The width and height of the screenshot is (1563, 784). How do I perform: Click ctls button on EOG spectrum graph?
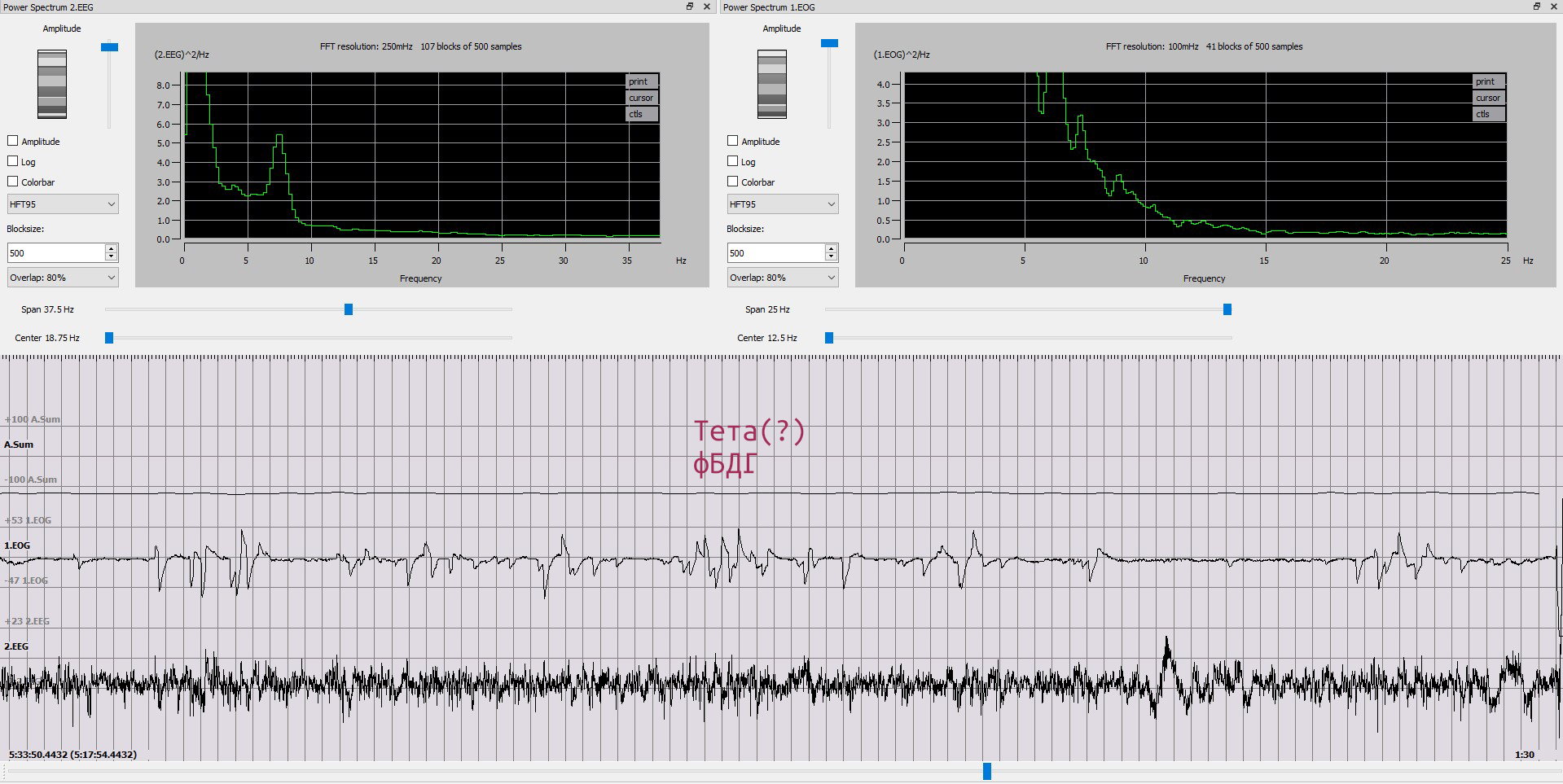point(1489,114)
